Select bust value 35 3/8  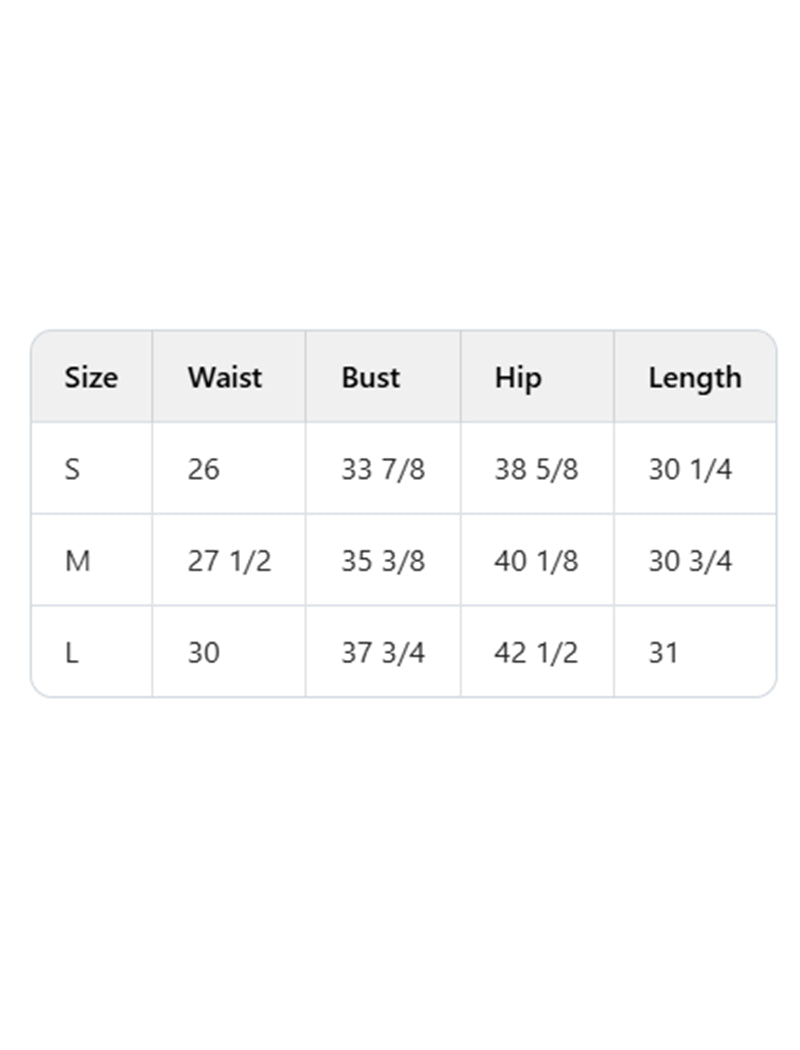click(383, 561)
